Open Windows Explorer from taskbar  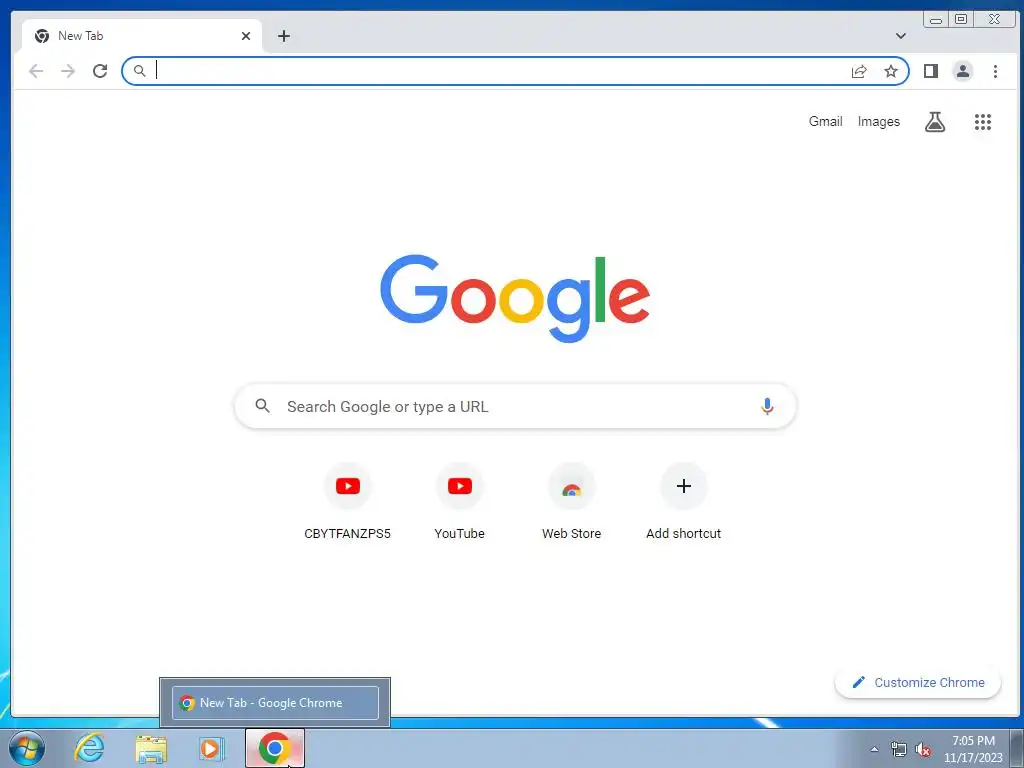tap(151, 748)
